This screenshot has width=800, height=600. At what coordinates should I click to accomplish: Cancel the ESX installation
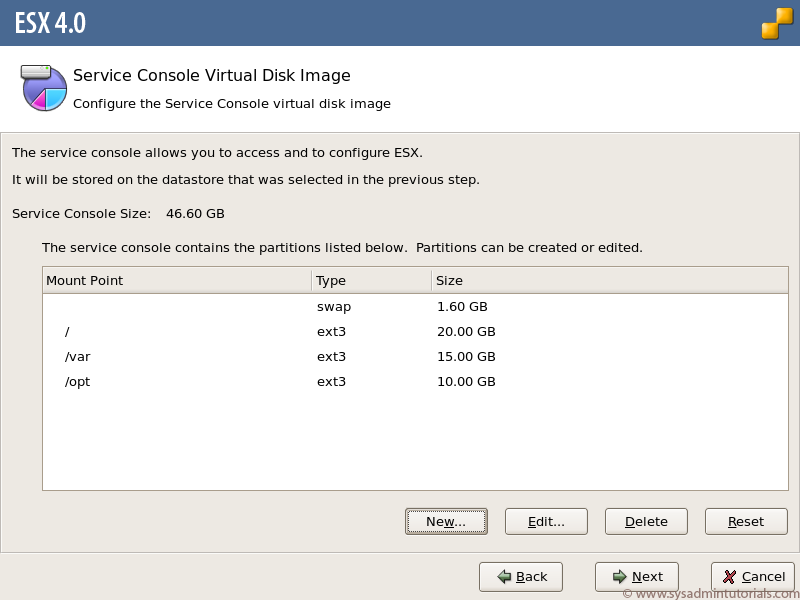click(x=753, y=577)
